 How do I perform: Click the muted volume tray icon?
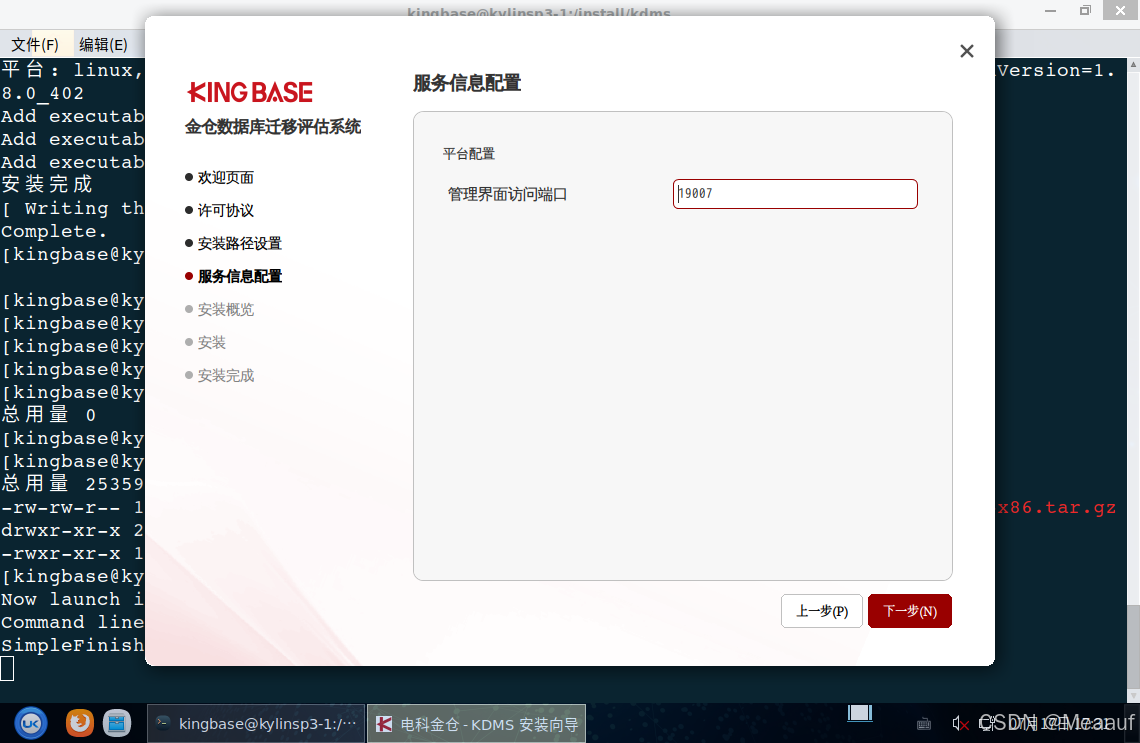click(x=960, y=723)
